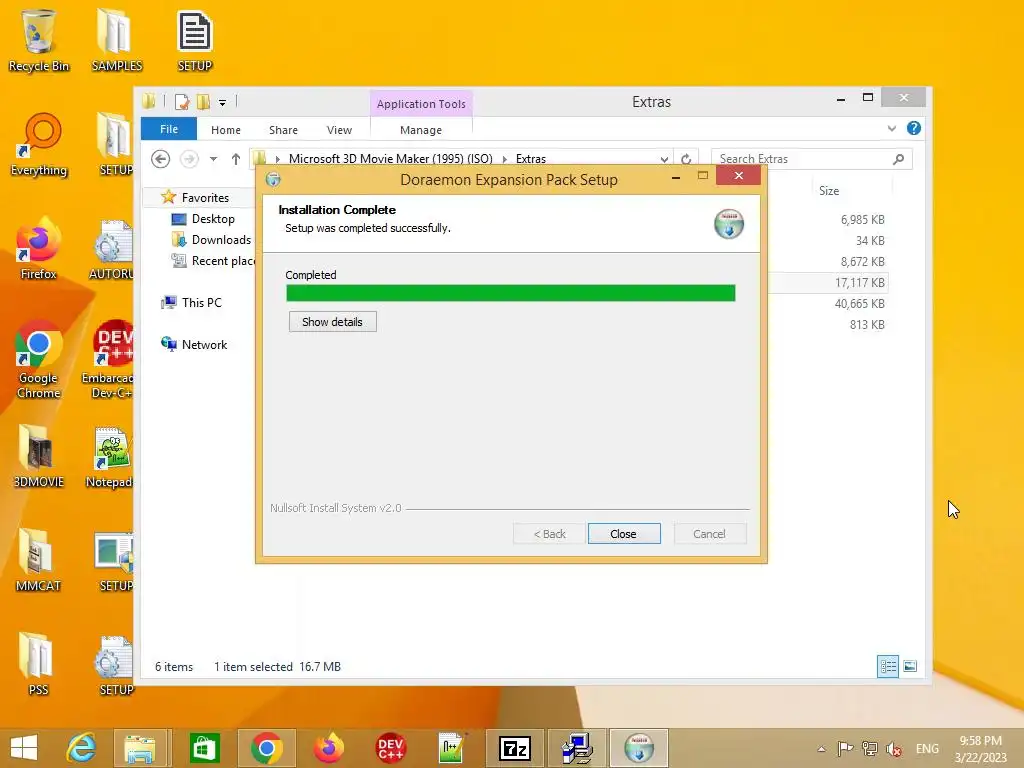Image resolution: width=1024 pixels, height=768 pixels.
Task: Open the address bar history dropdown
Action: tap(664, 159)
